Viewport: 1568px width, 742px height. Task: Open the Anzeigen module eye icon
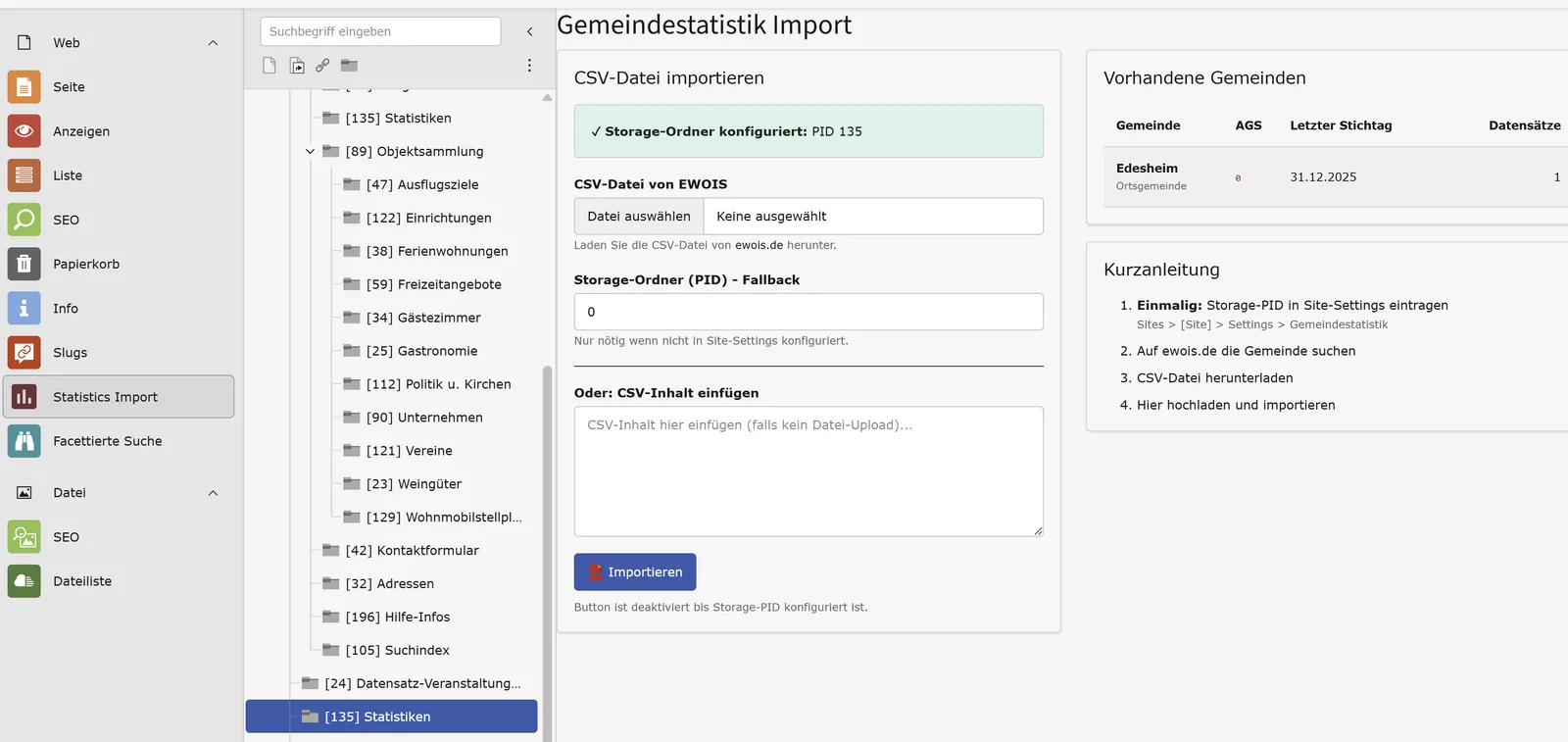[x=24, y=131]
